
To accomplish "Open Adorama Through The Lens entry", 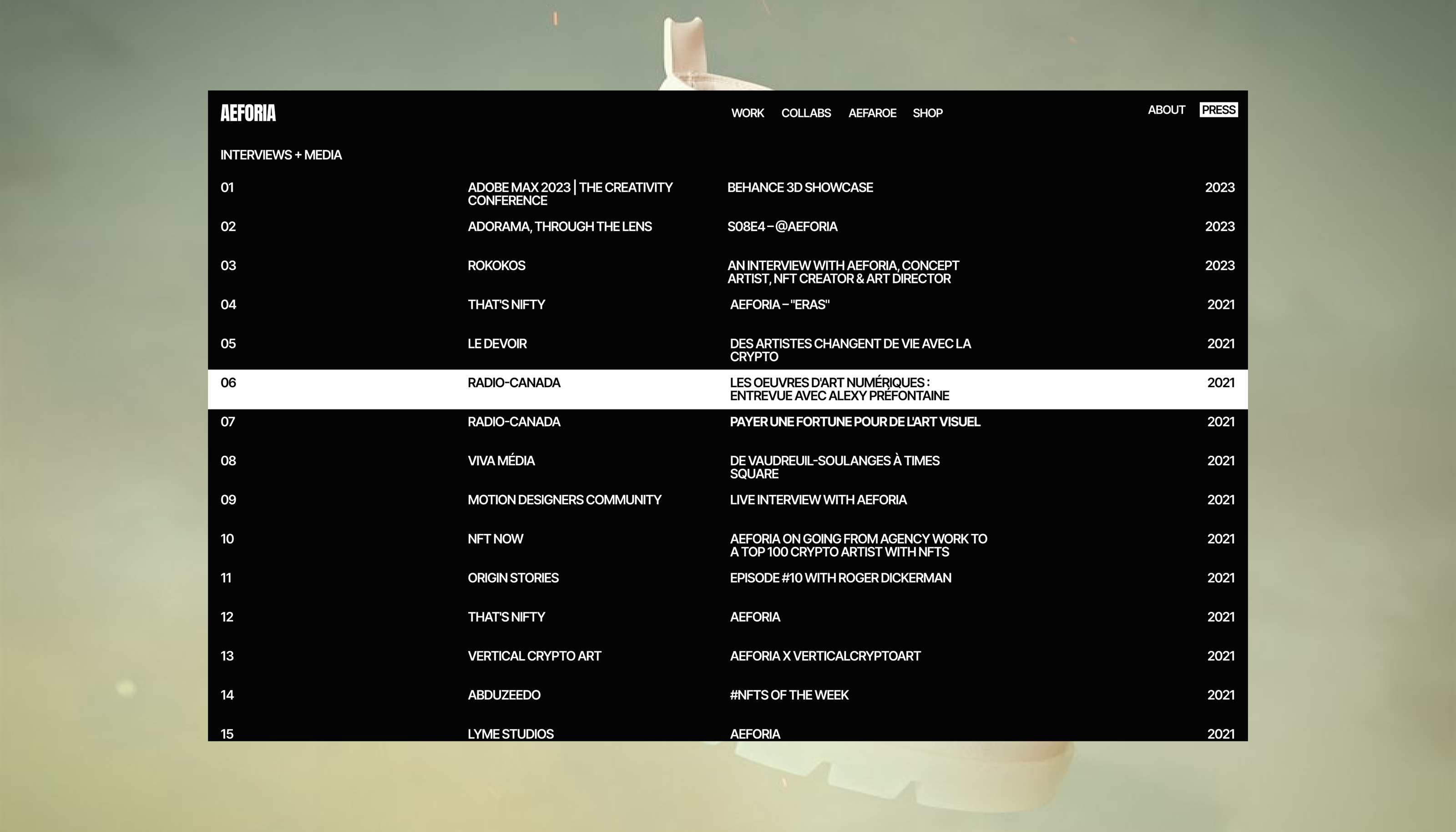I will pyautogui.click(x=560, y=227).
